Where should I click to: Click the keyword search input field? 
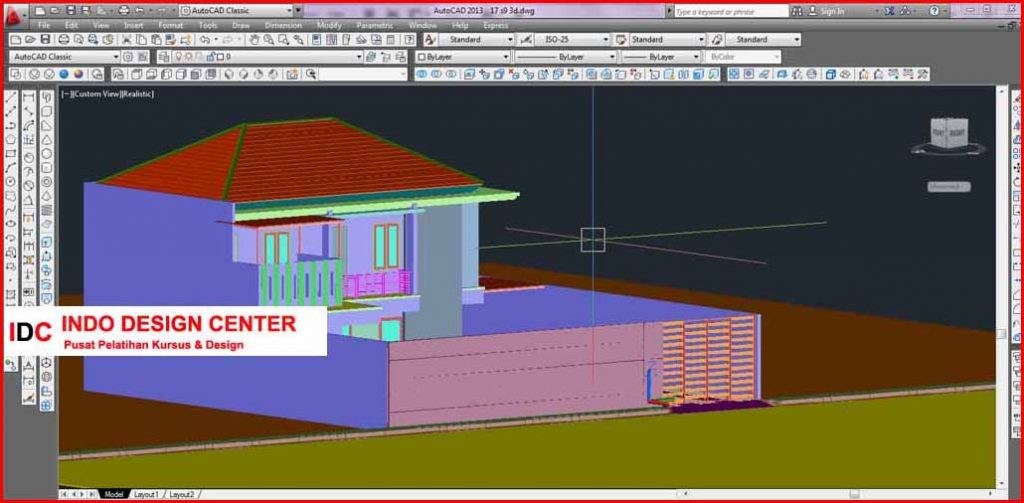(731, 11)
